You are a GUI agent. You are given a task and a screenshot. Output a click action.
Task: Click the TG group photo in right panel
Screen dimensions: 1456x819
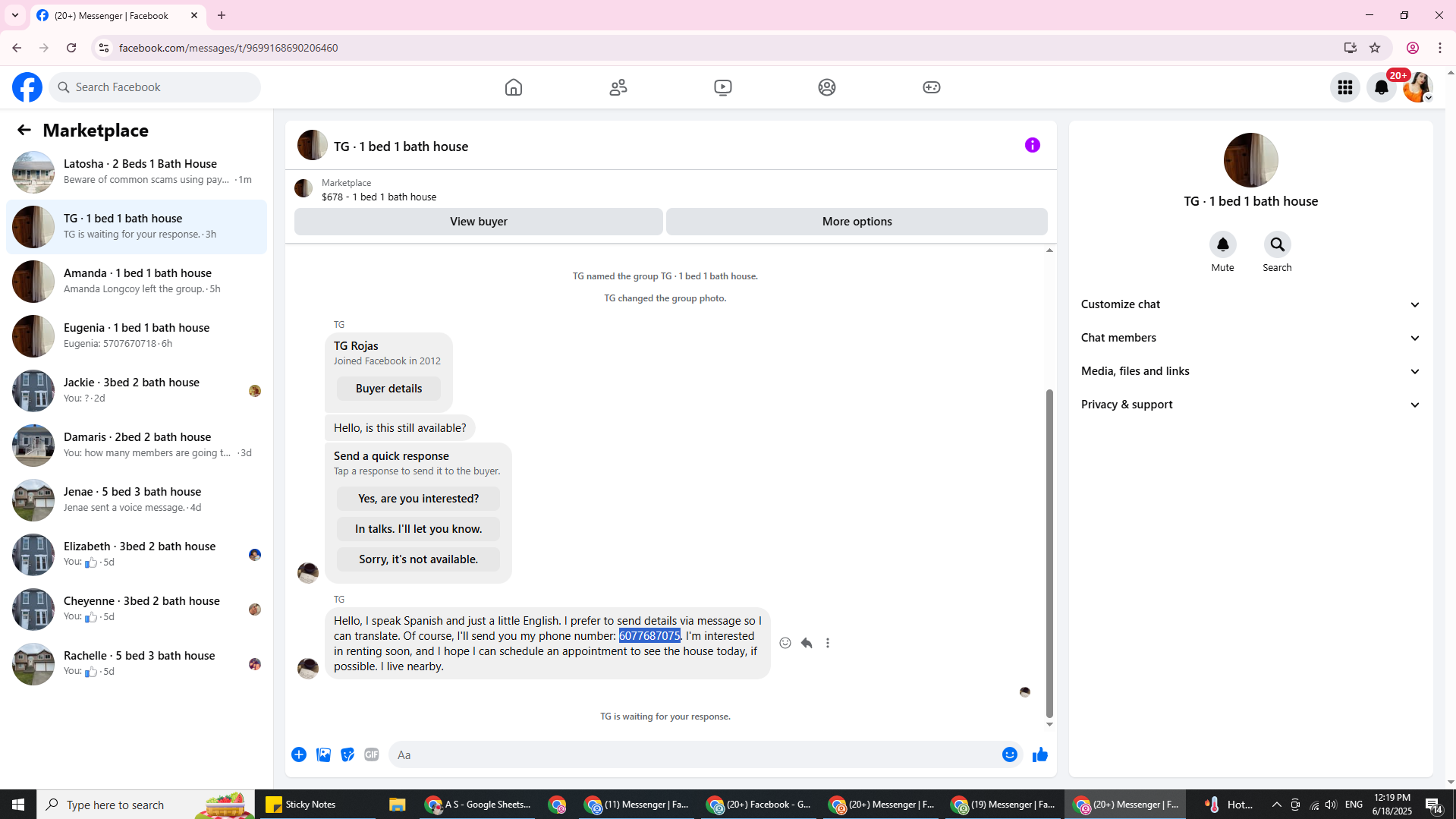pos(1250,160)
